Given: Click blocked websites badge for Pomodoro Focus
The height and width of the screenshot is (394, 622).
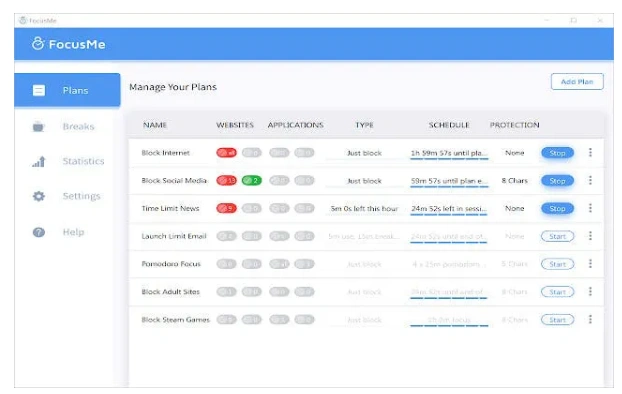Looking at the screenshot, I should point(227,264).
